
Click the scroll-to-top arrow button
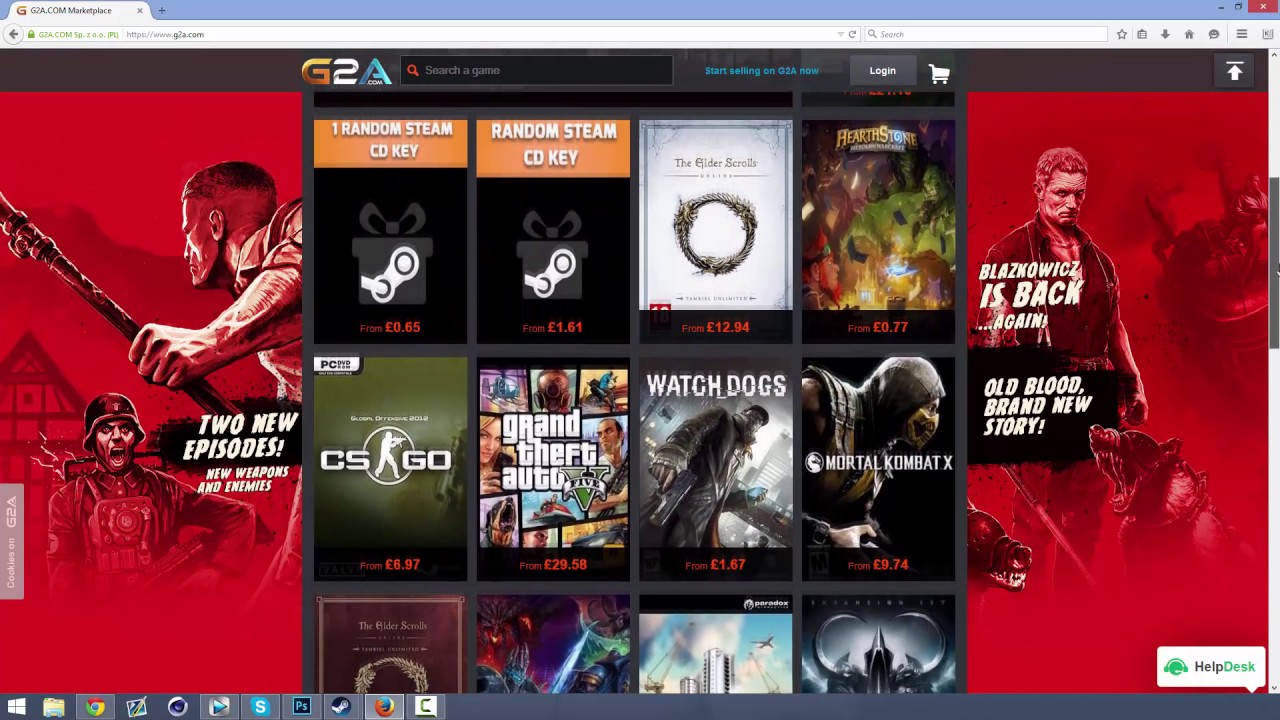pyautogui.click(x=1234, y=71)
